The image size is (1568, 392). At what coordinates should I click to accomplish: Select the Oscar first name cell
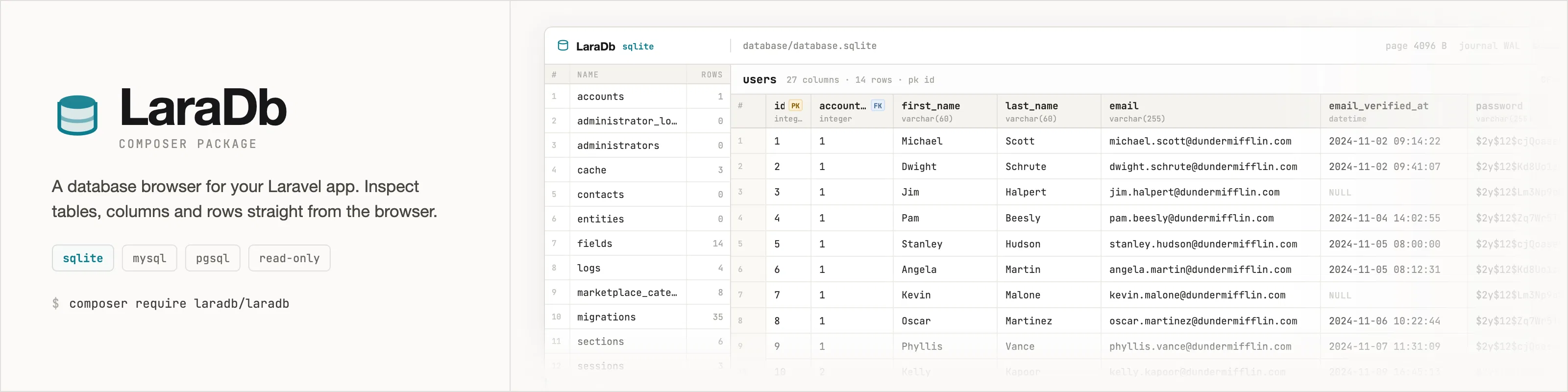point(945,321)
